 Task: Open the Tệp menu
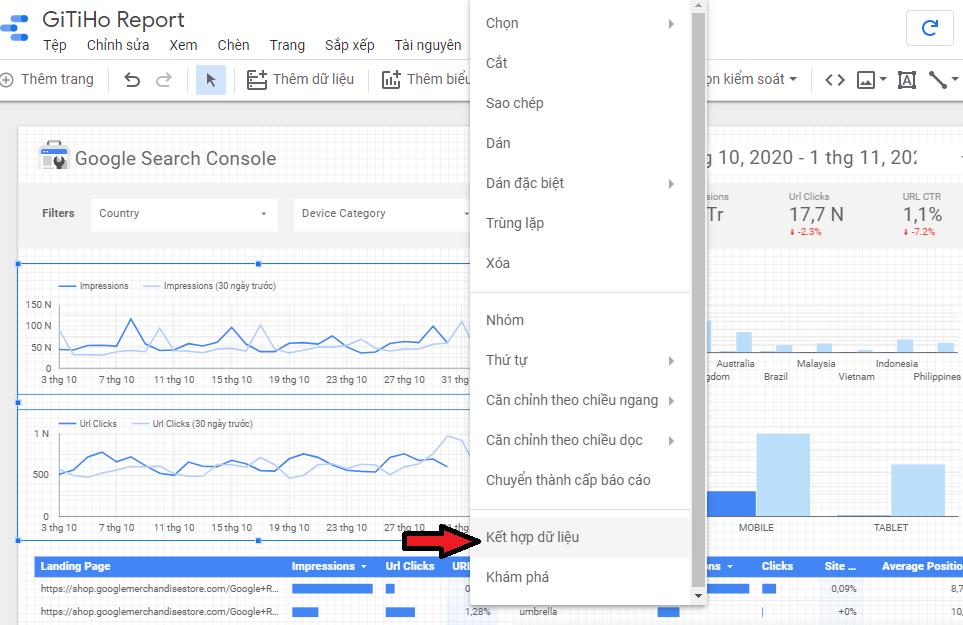(55, 45)
